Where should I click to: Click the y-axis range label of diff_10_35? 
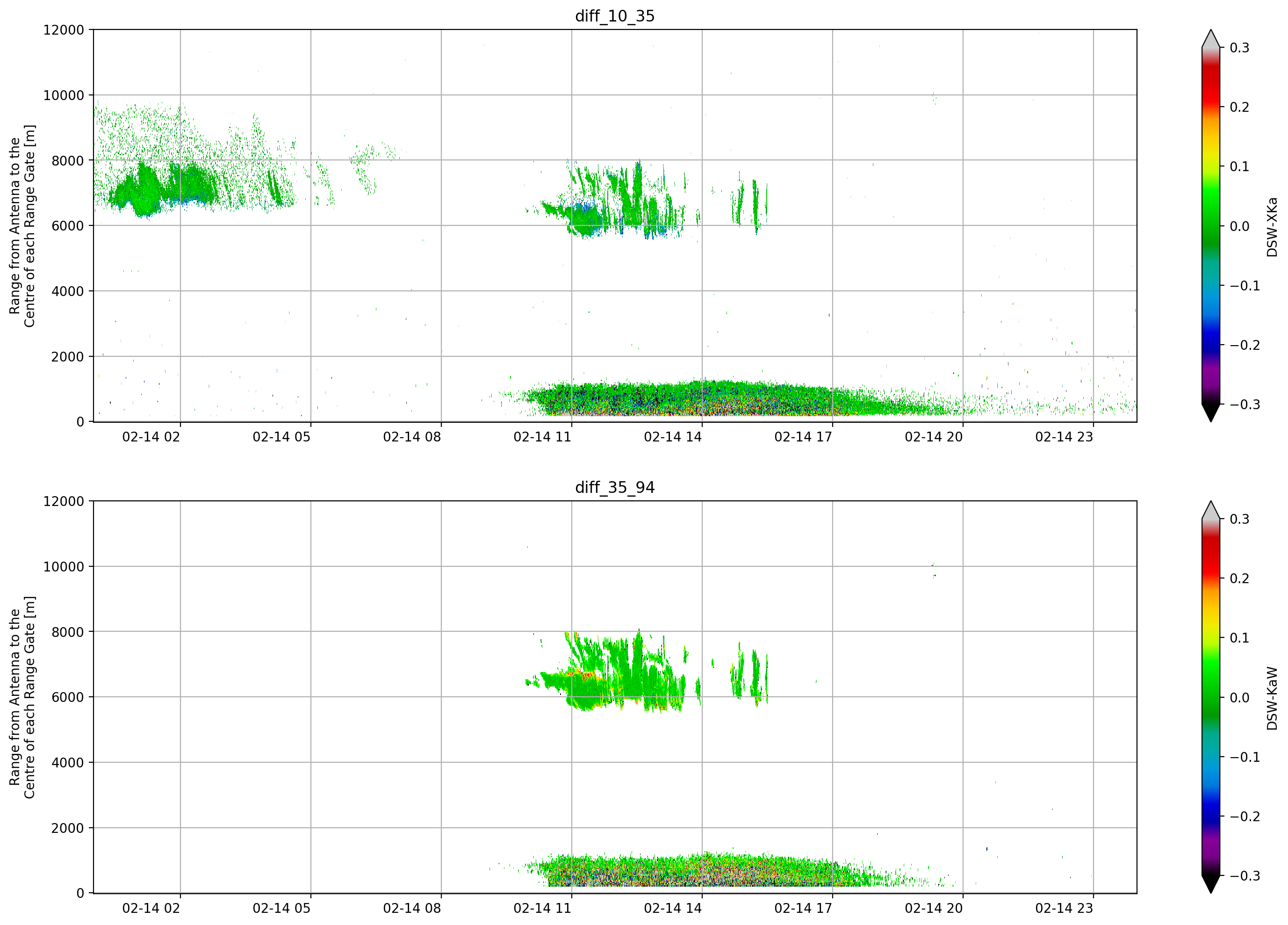tap(22, 225)
